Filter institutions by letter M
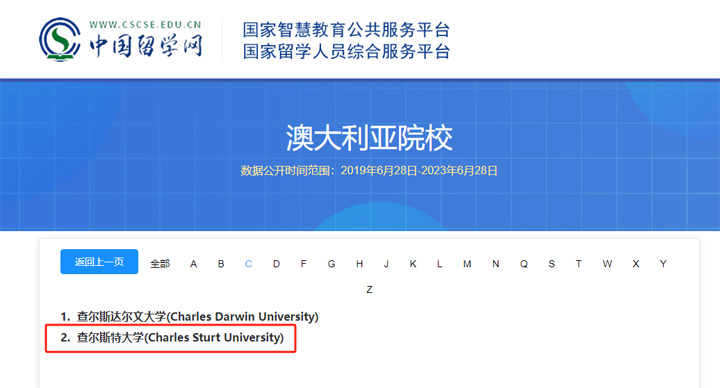The image size is (720, 388). (467, 264)
